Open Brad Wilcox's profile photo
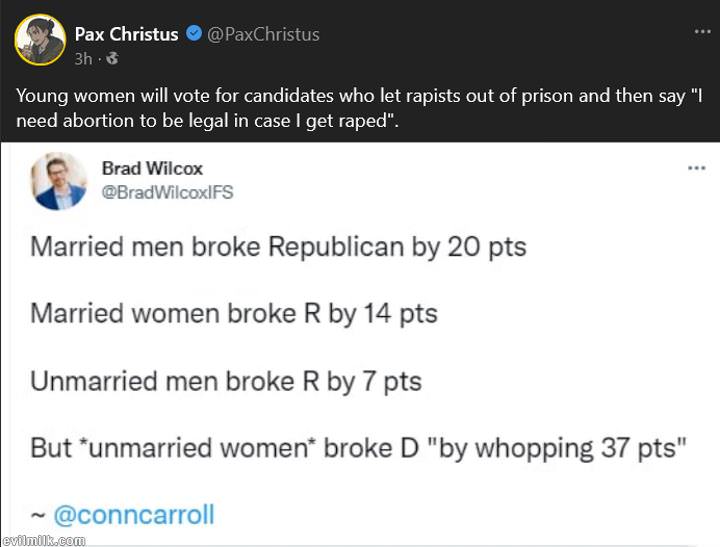The height and width of the screenshot is (547, 720). point(59,181)
